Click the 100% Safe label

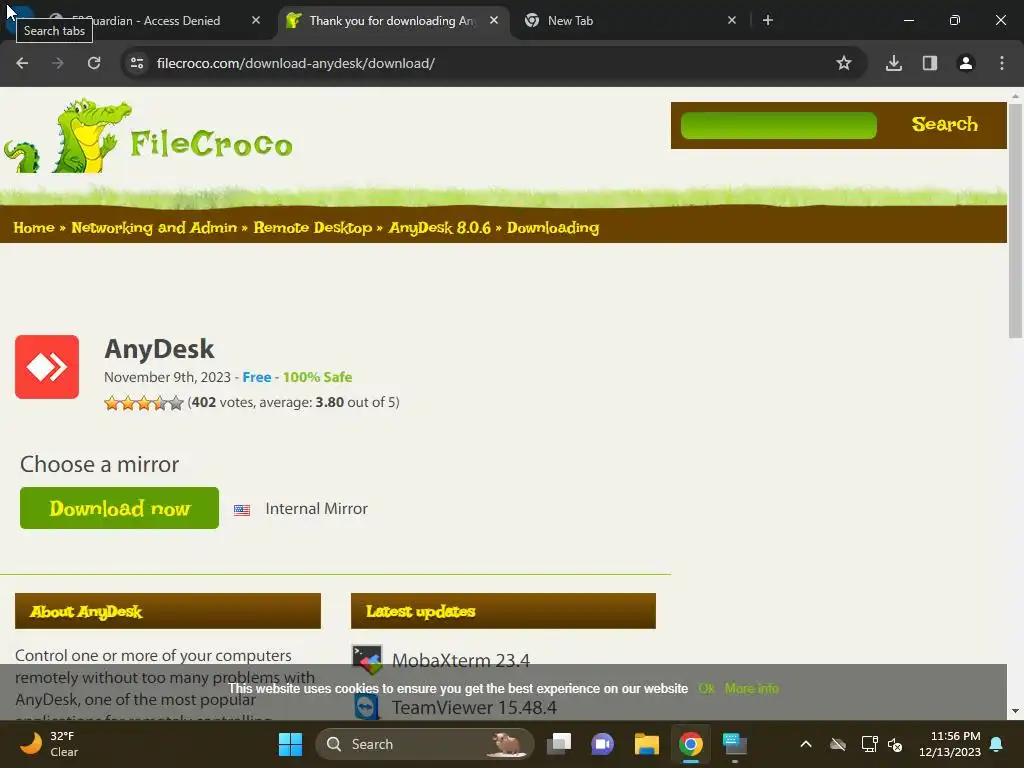coord(317,377)
